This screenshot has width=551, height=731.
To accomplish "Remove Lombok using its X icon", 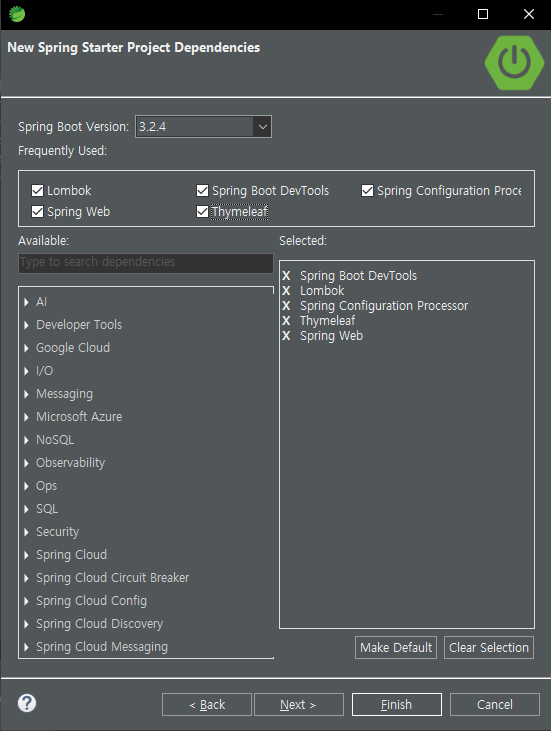I will point(286,290).
